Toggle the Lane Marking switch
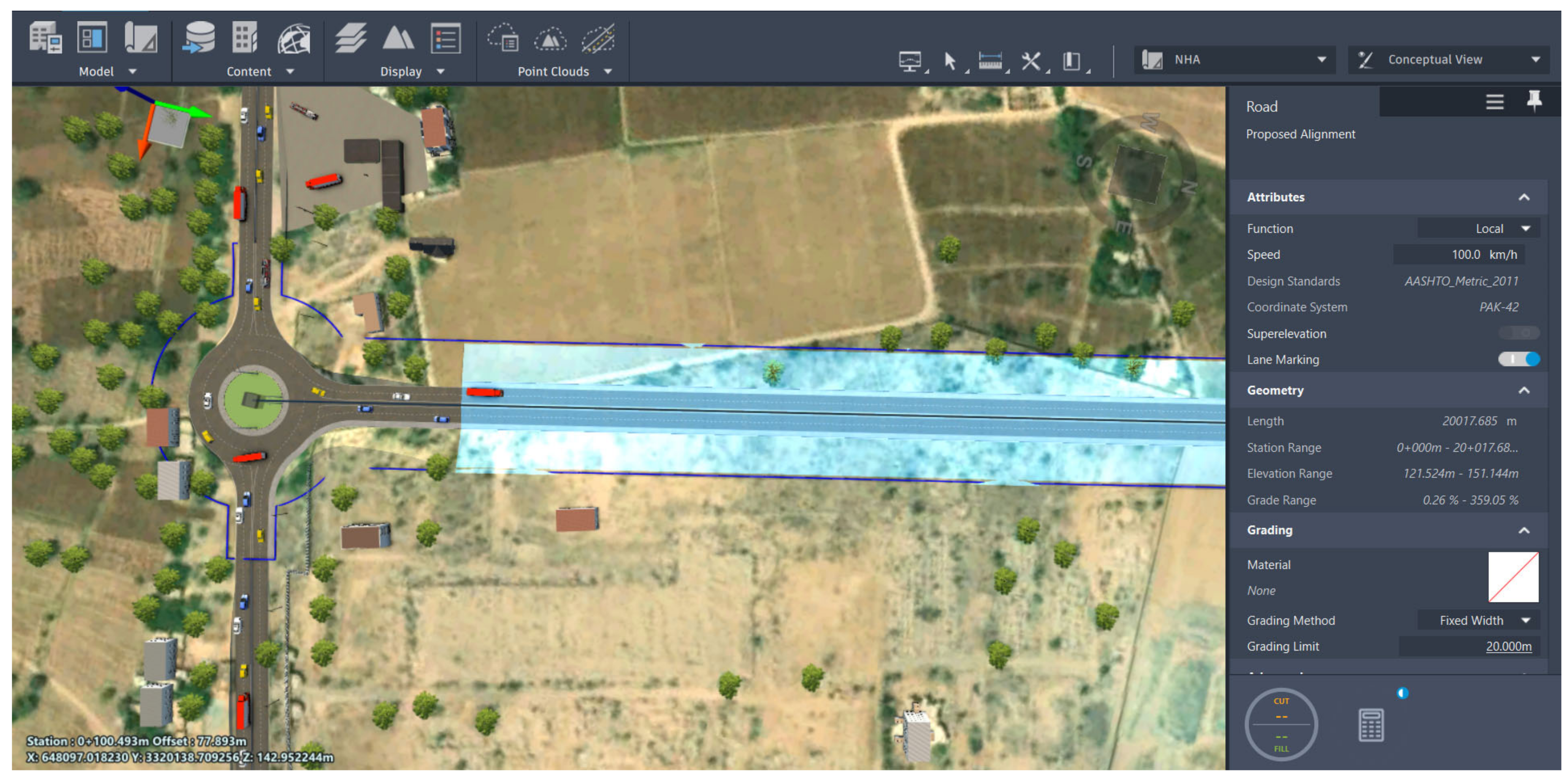 (1519, 359)
